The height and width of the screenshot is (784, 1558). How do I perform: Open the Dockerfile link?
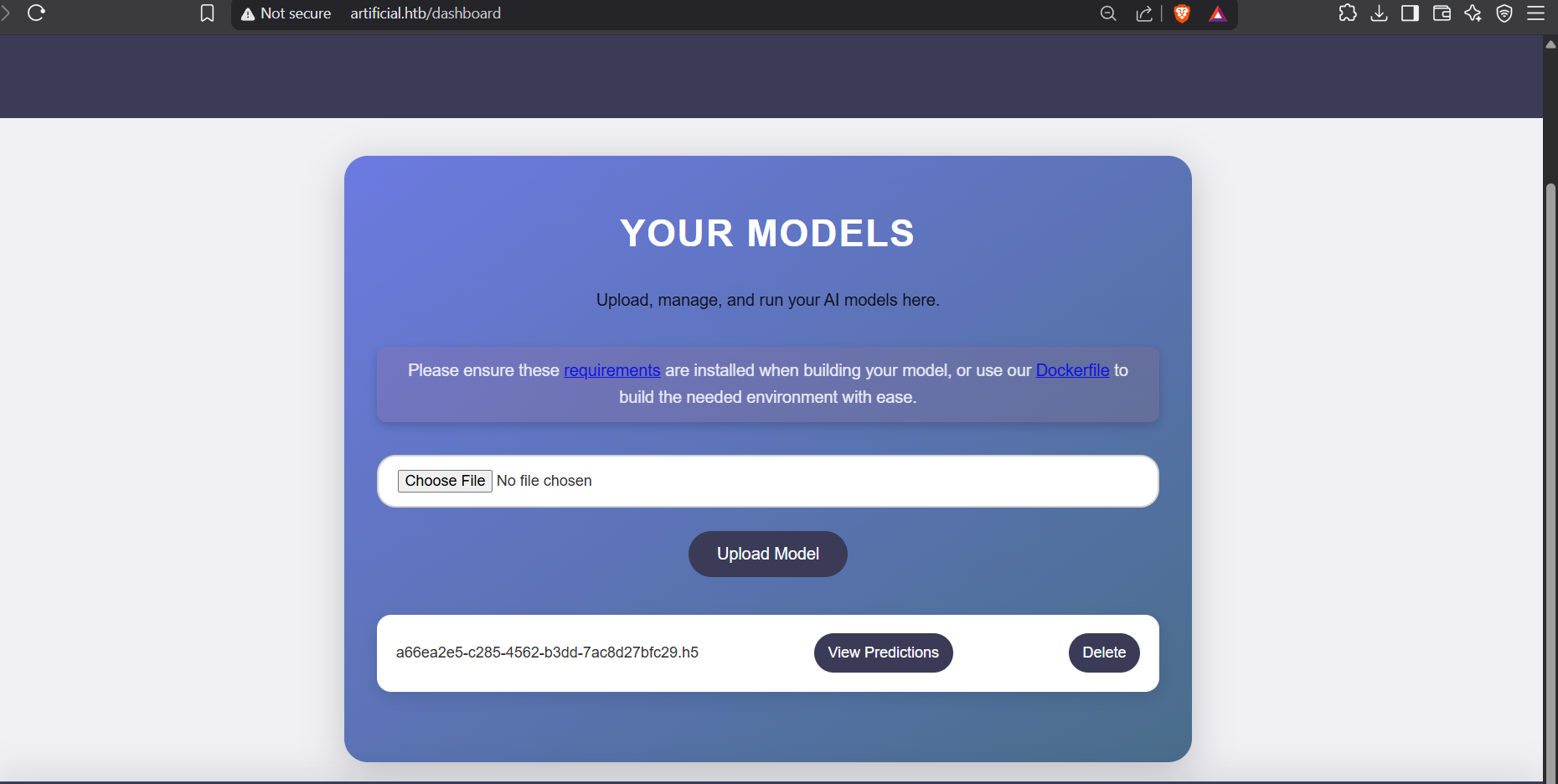pyautogui.click(x=1072, y=370)
